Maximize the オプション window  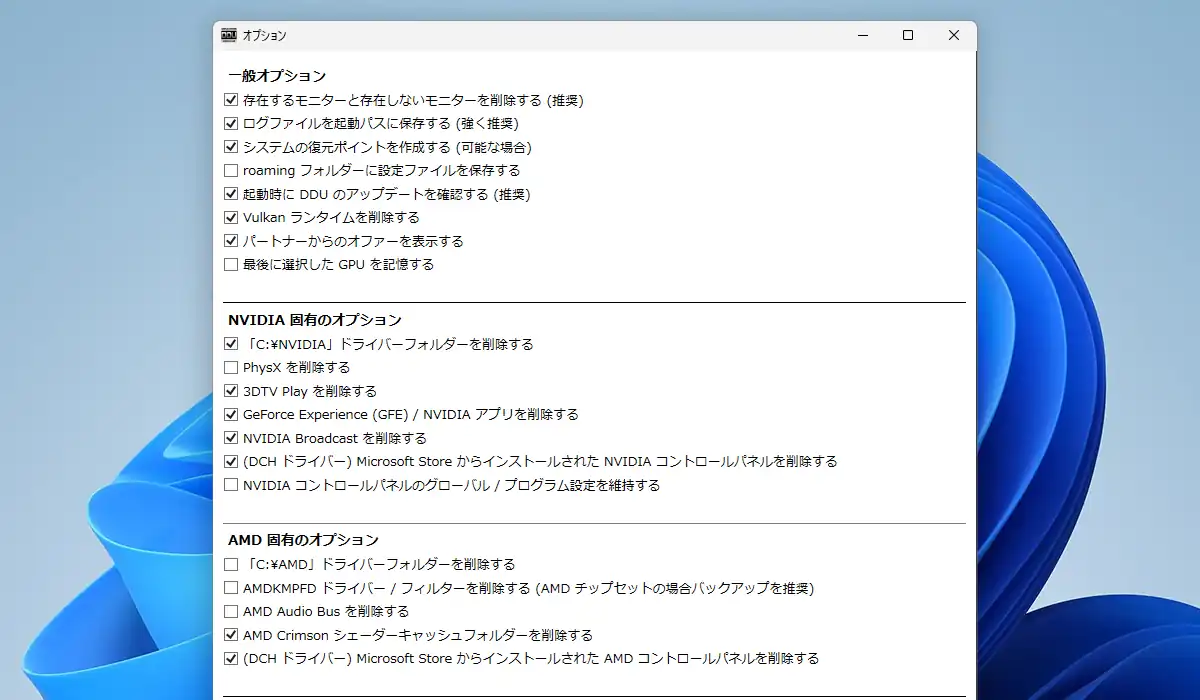908,35
